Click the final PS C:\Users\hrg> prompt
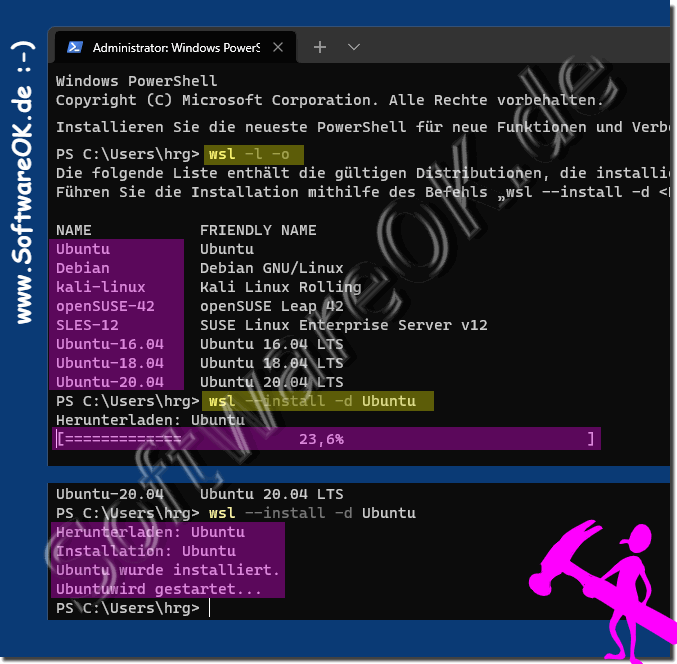The width and height of the screenshot is (677, 664). 128,608
